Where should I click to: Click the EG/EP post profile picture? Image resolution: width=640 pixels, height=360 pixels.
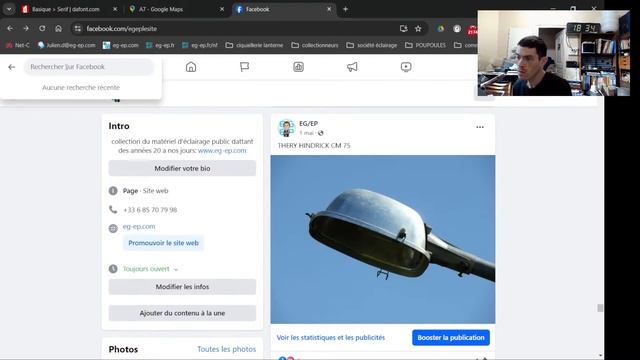click(286, 128)
